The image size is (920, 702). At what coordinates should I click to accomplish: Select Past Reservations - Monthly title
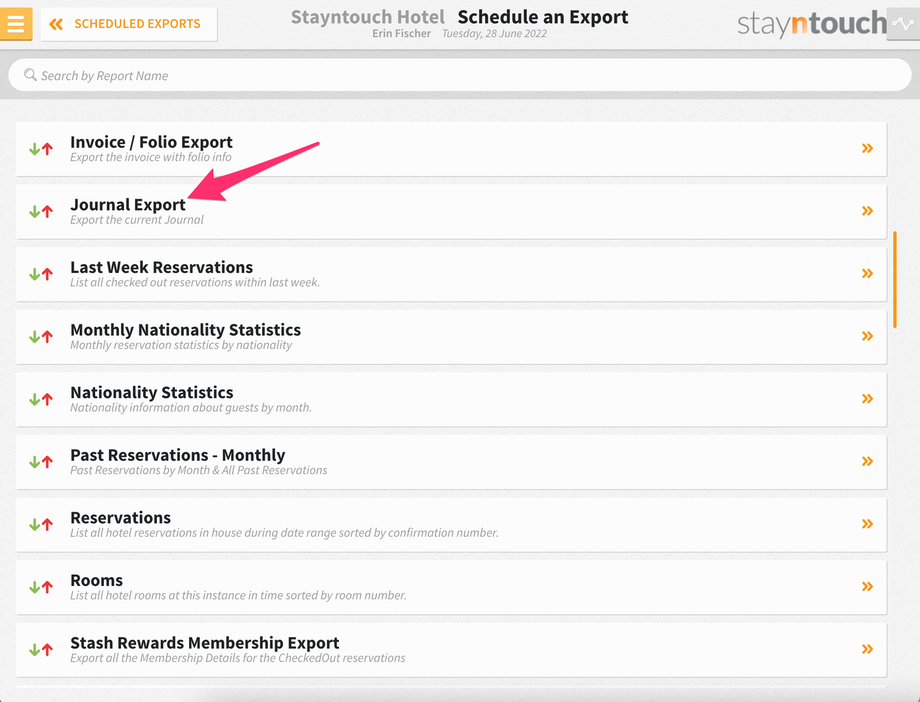[x=178, y=455]
